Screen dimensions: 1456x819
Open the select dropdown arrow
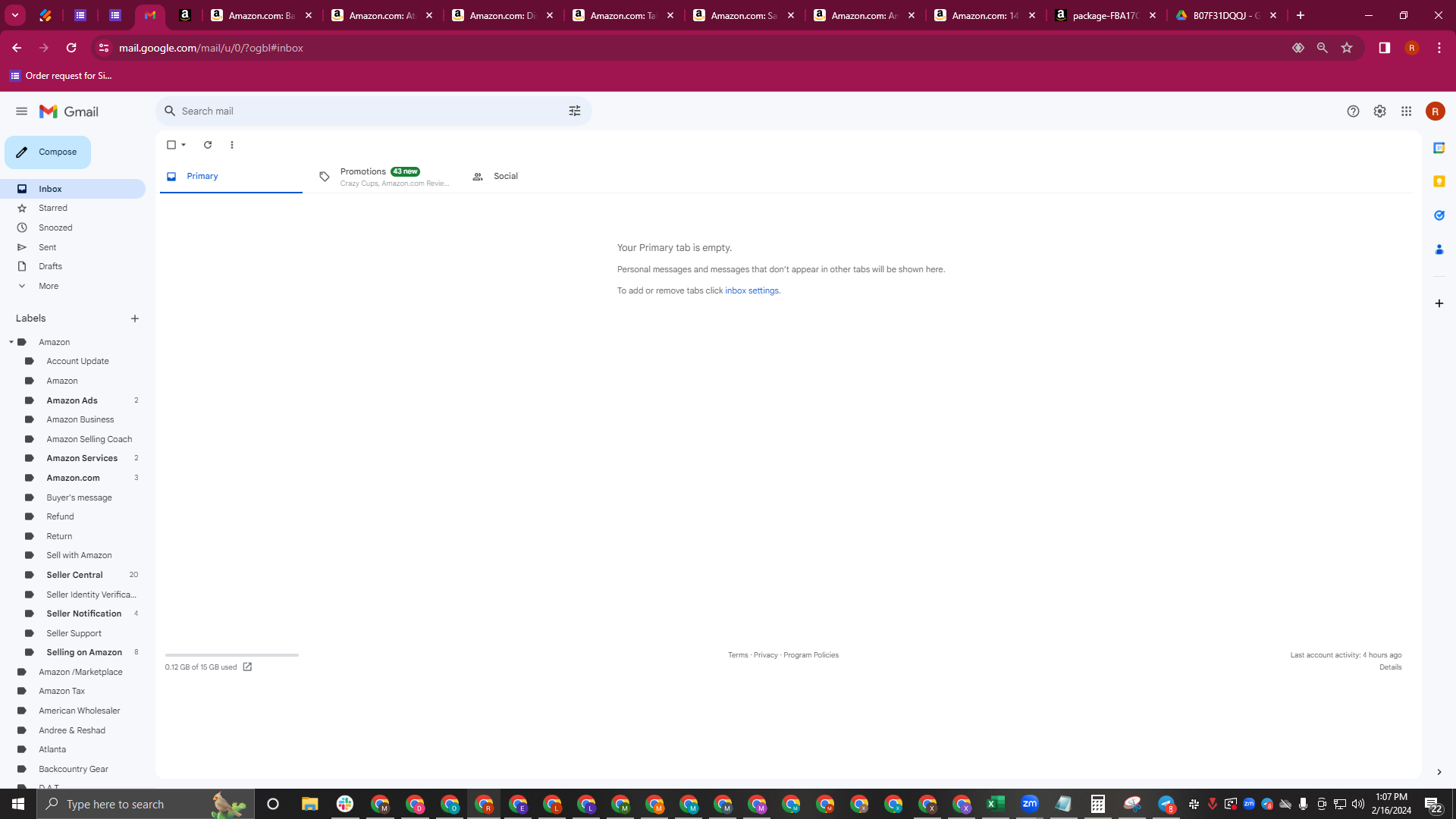click(184, 145)
